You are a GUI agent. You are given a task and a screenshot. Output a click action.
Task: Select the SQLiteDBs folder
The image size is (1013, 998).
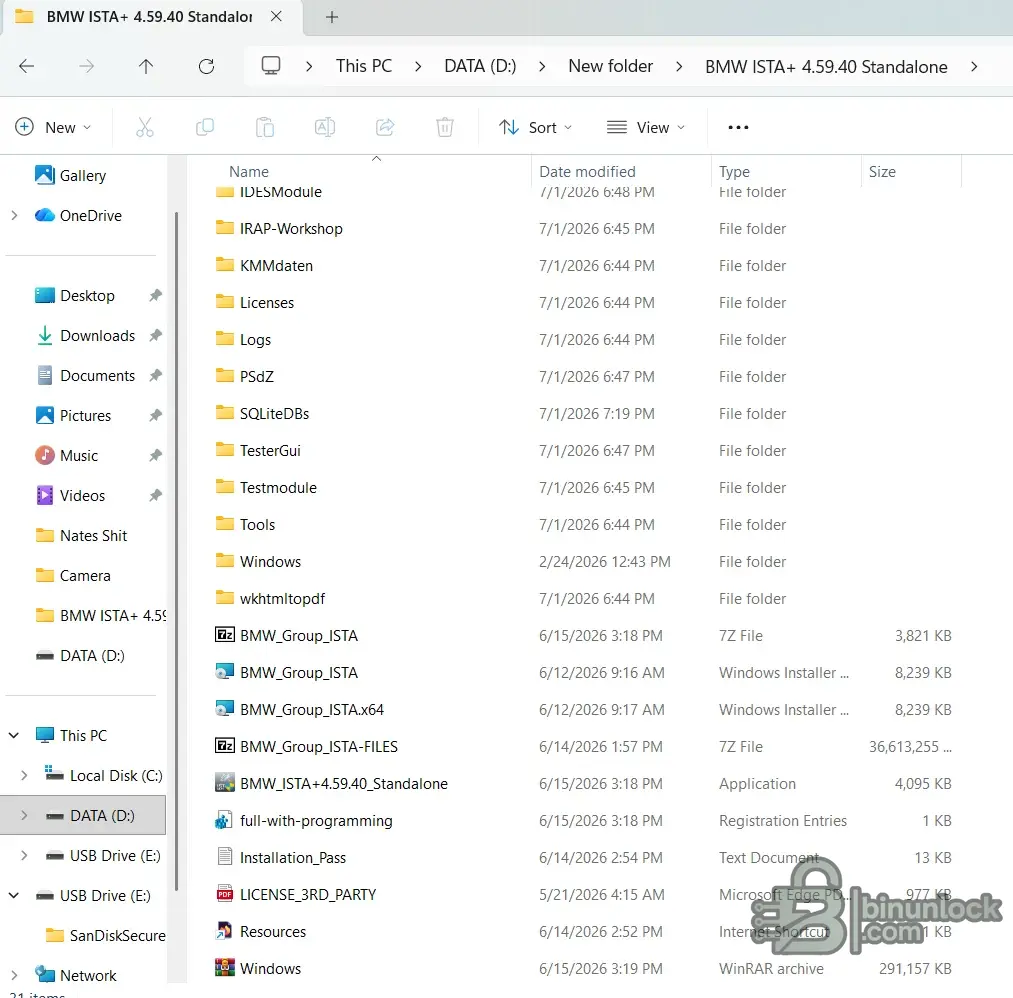tap(274, 413)
